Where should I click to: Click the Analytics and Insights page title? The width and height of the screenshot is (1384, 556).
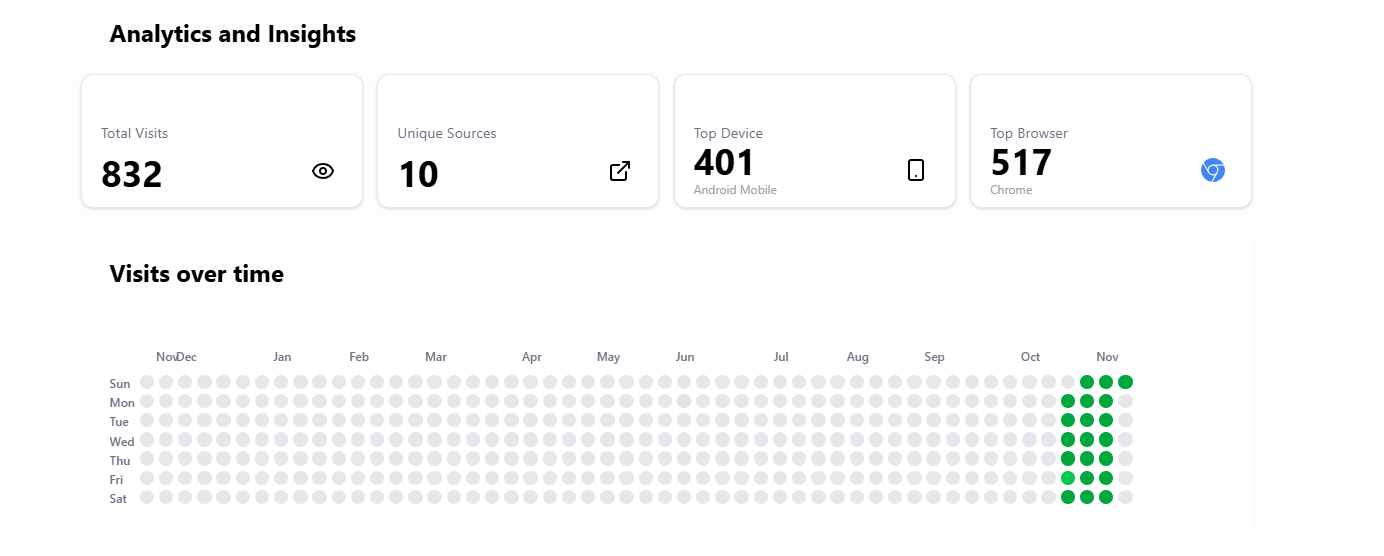coord(233,34)
